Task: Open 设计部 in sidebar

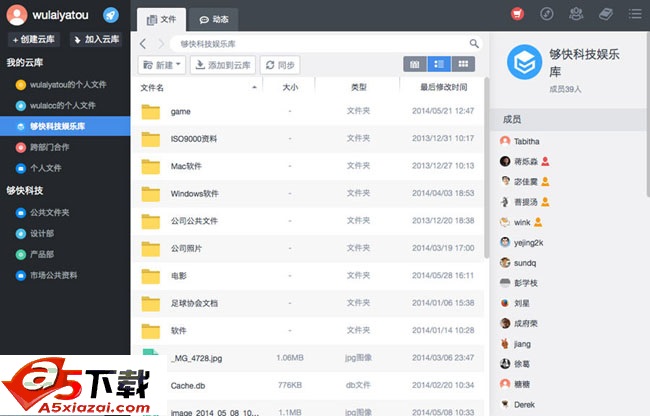Action: coord(65,233)
